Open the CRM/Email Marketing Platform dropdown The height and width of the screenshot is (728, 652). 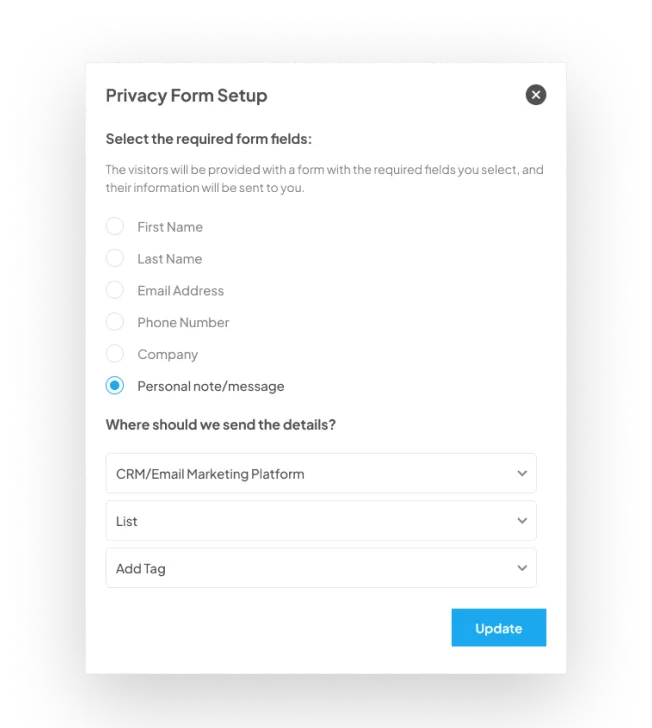(321, 473)
